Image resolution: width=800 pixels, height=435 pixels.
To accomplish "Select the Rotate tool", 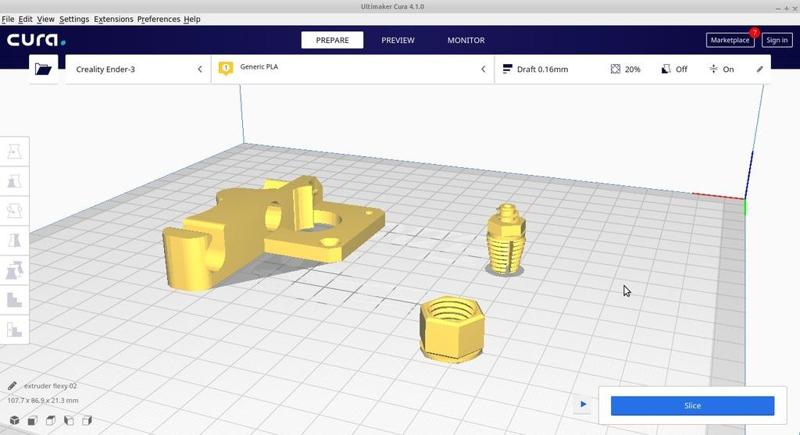I will 14,211.
